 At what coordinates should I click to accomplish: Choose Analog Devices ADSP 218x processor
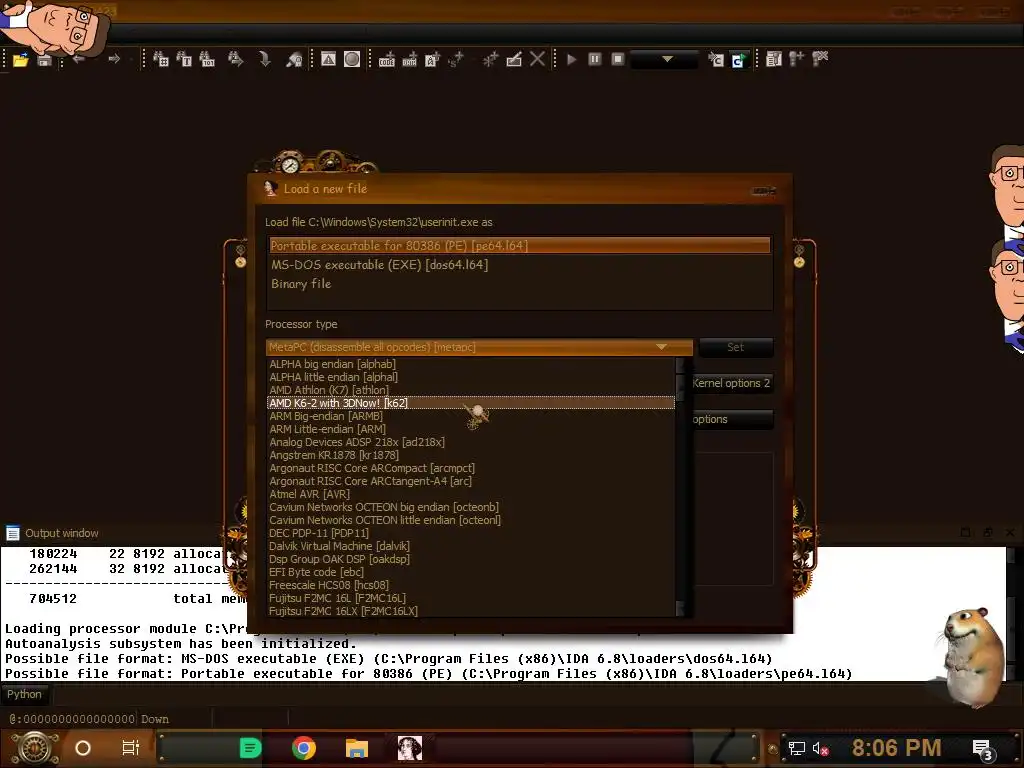470,442
